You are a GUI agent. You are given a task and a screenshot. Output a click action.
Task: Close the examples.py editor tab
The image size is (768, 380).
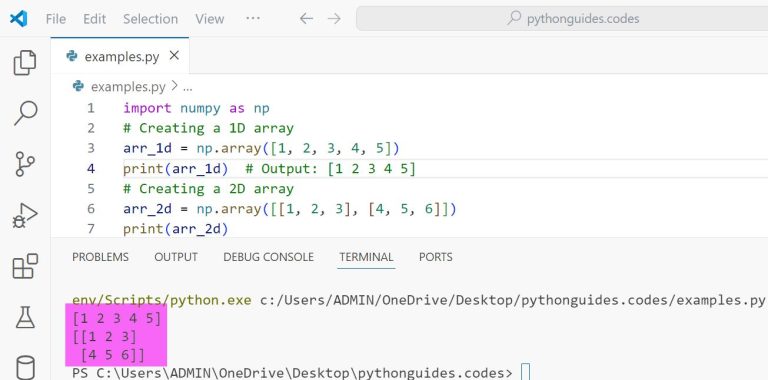(x=174, y=56)
